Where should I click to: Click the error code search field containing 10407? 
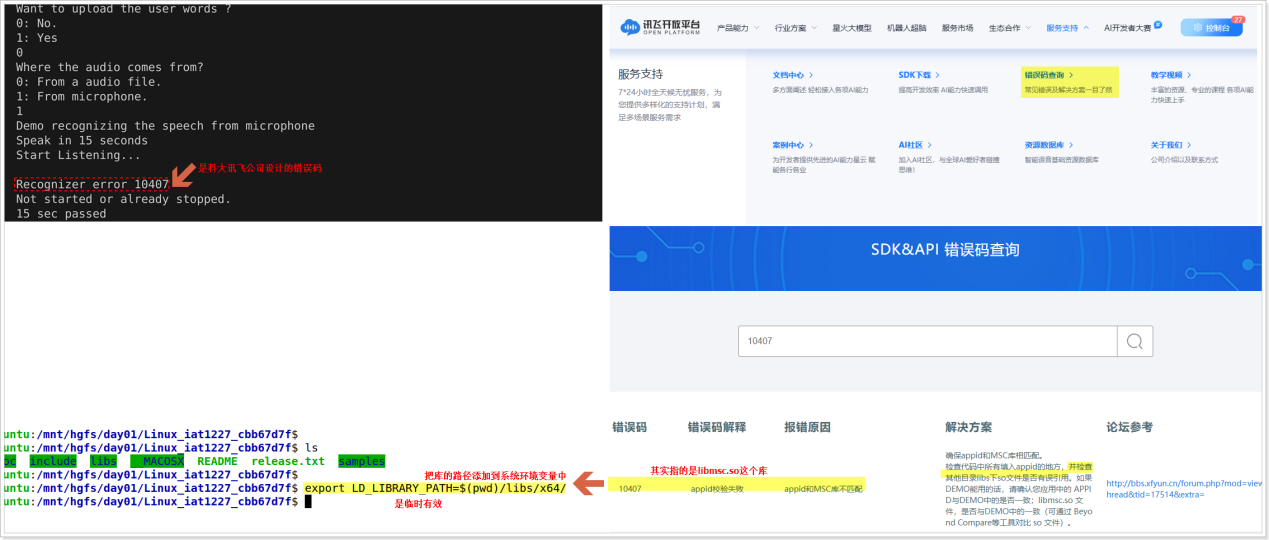(927, 341)
